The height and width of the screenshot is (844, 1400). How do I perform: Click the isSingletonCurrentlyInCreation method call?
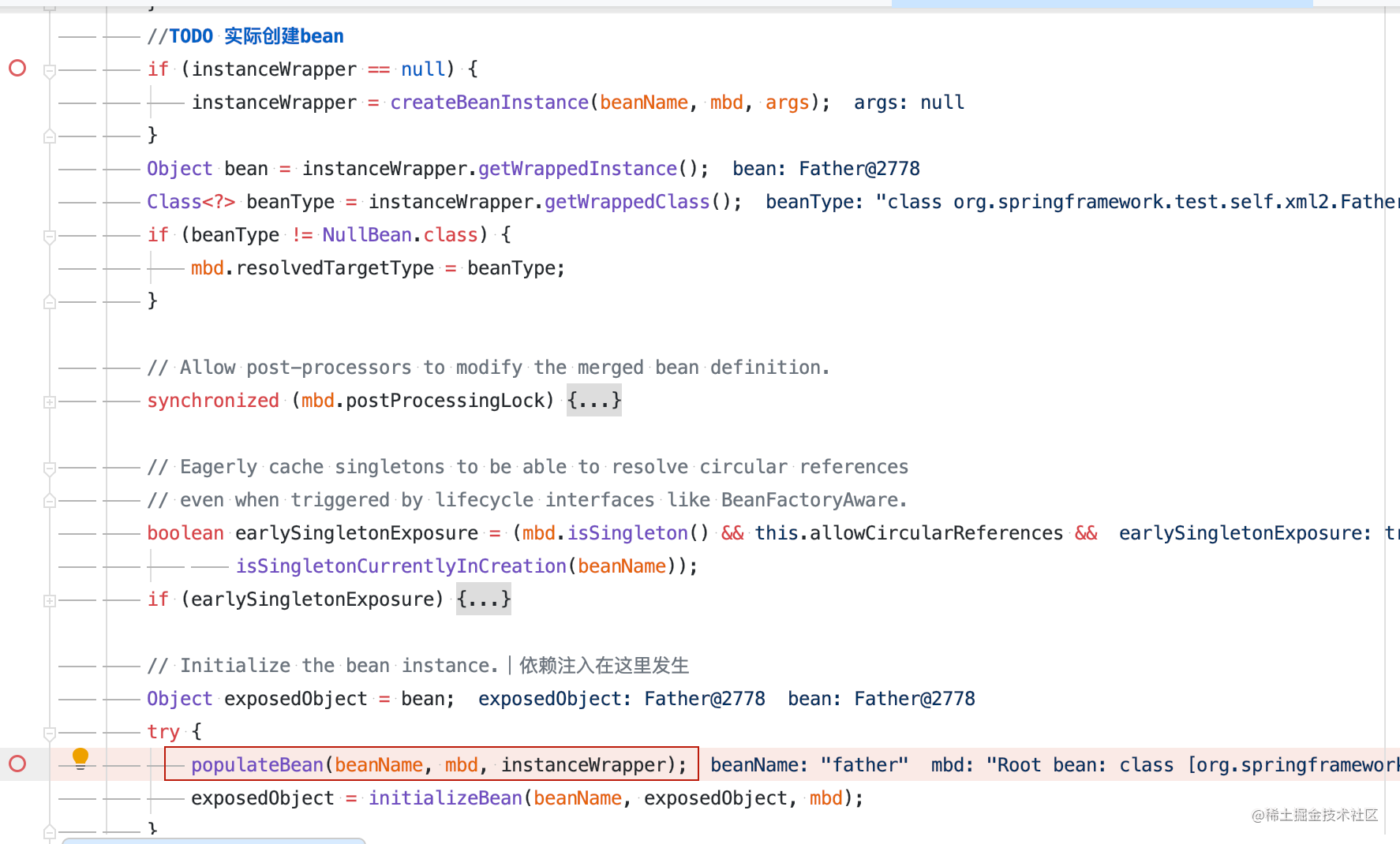401,566
